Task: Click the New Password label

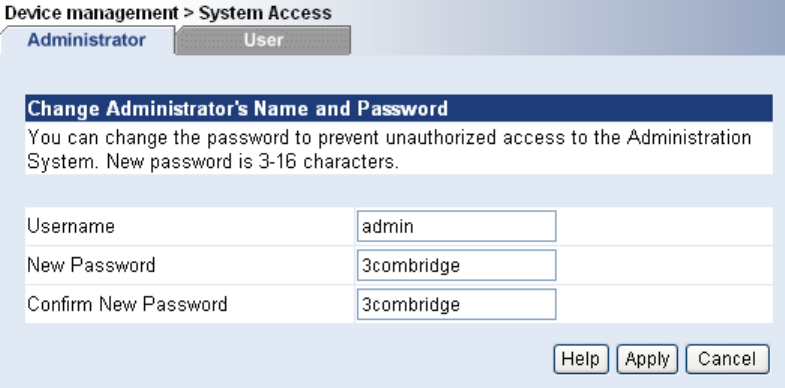Action: pyautogui.click(x=91, y=265)
